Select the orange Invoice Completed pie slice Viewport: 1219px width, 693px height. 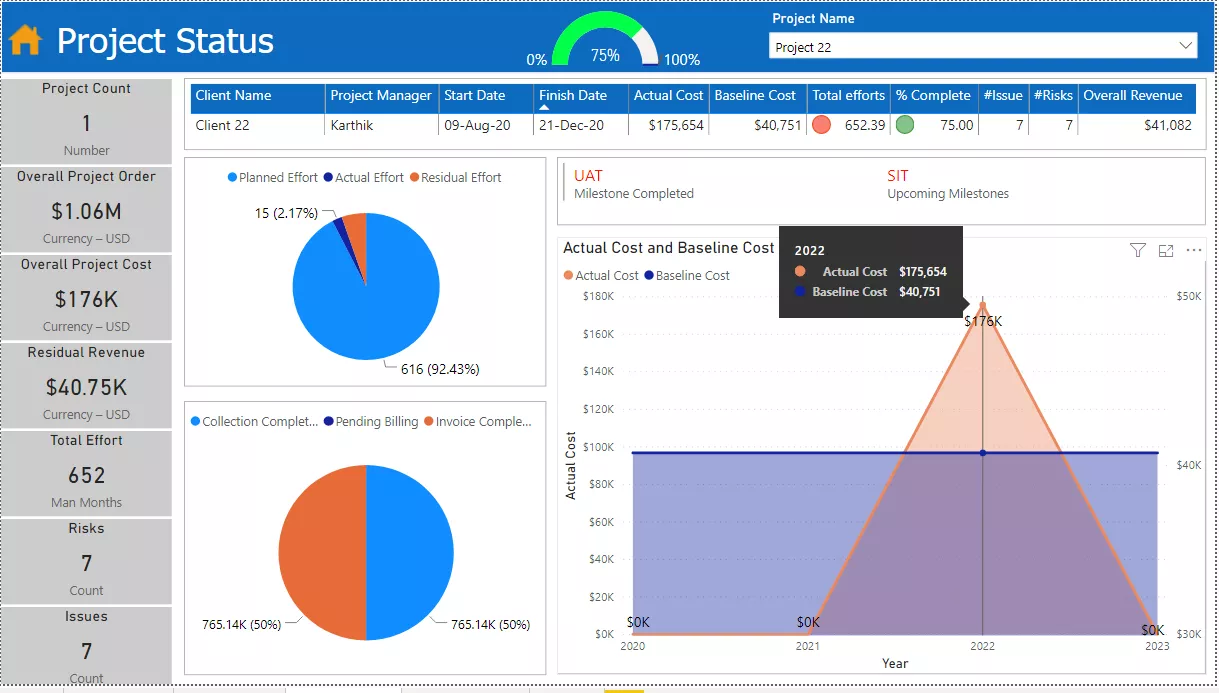320,552
